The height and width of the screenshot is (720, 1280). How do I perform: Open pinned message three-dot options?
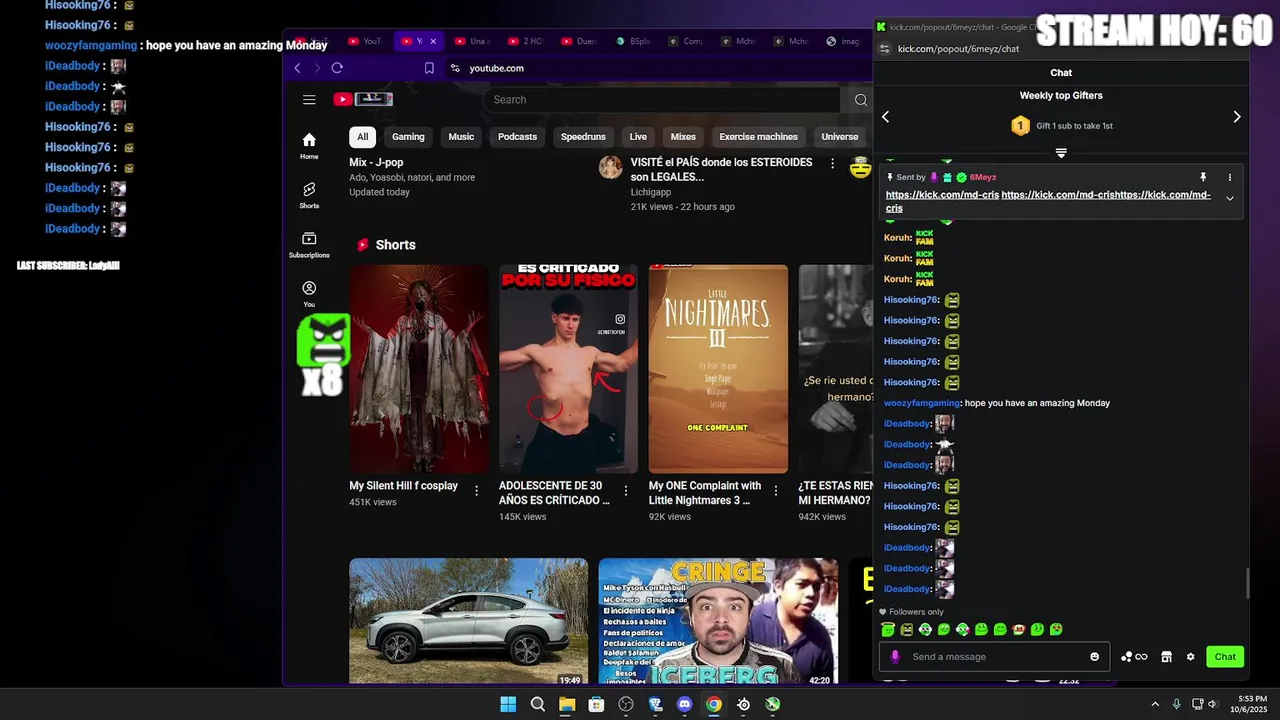pyautogui.click(x=1230, y=177)
